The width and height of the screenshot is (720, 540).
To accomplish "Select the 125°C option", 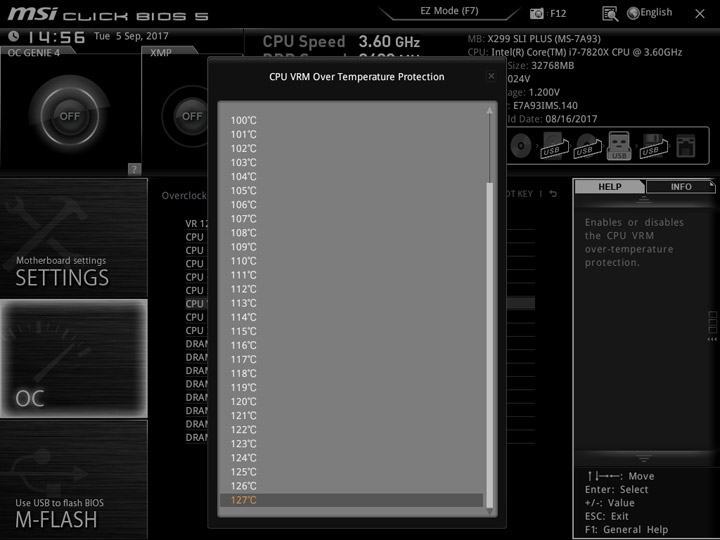I will pos(351,472).
